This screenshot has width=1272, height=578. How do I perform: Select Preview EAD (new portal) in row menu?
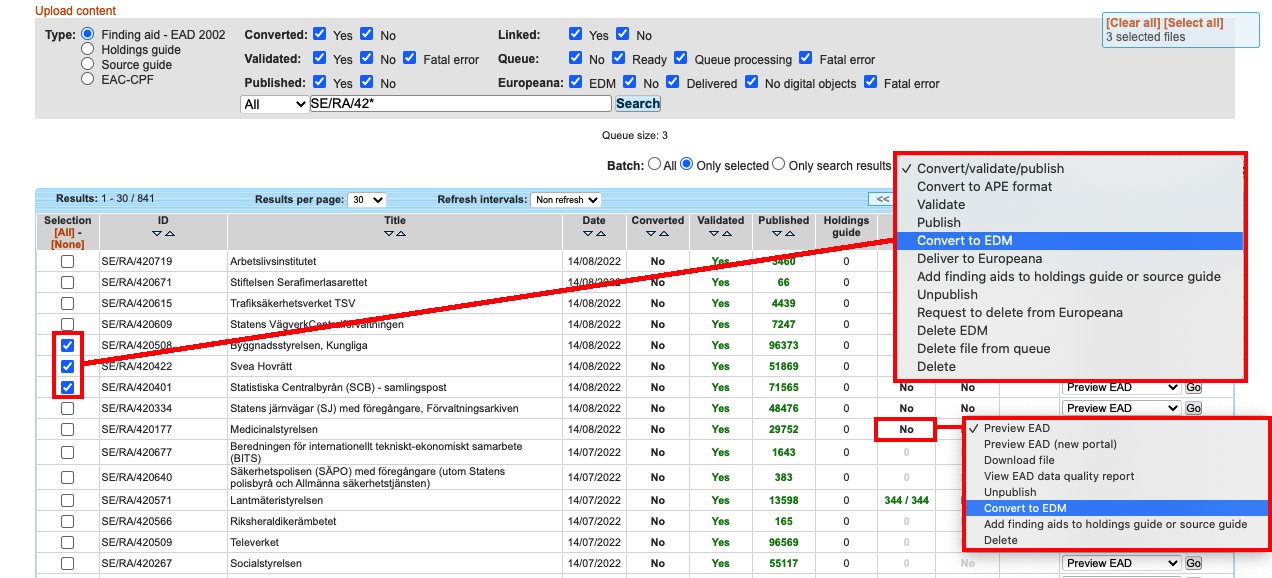click(1117, 445)
